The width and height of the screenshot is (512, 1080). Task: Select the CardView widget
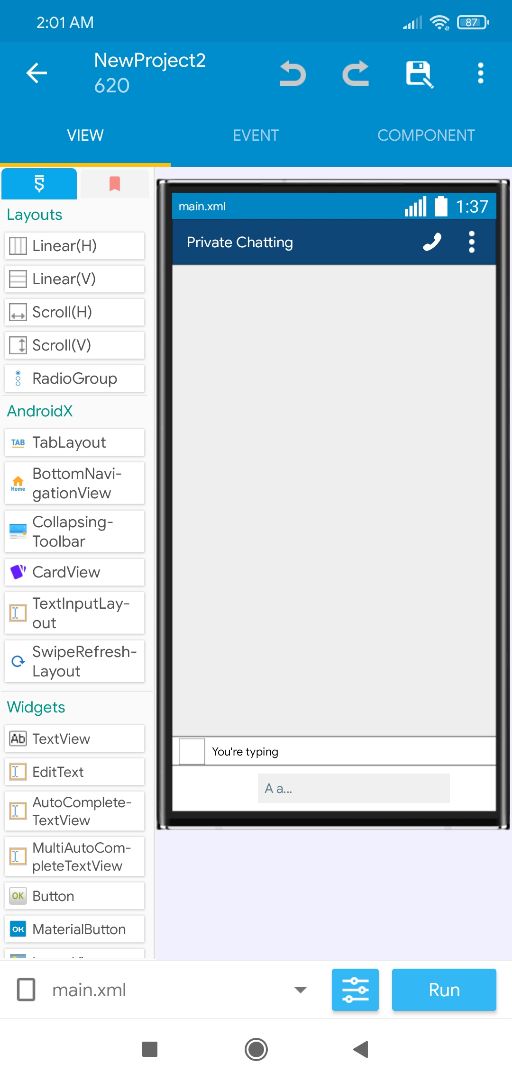click(74, 572)
